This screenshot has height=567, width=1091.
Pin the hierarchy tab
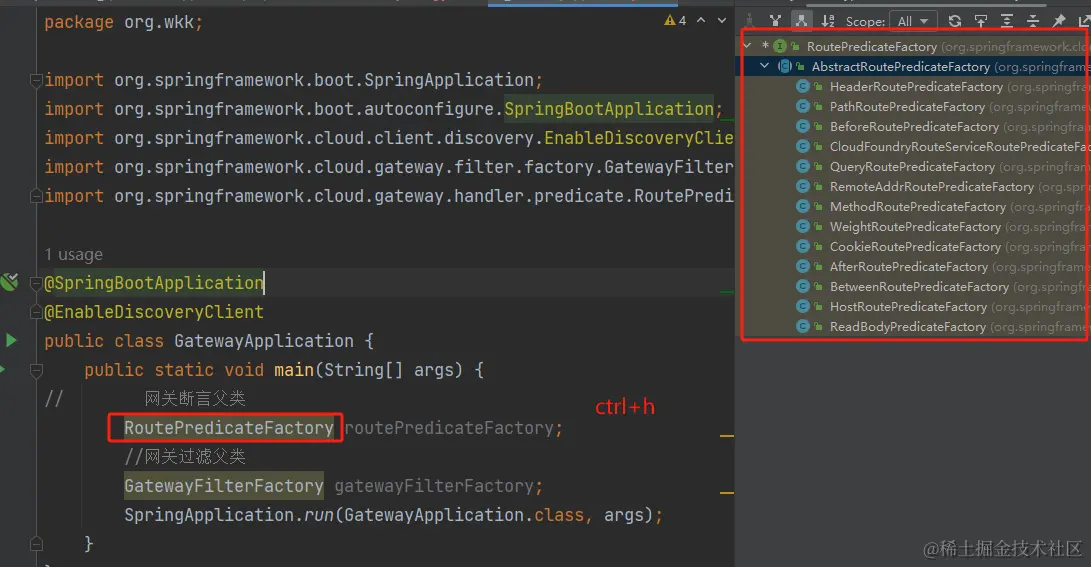[1059, 21]
